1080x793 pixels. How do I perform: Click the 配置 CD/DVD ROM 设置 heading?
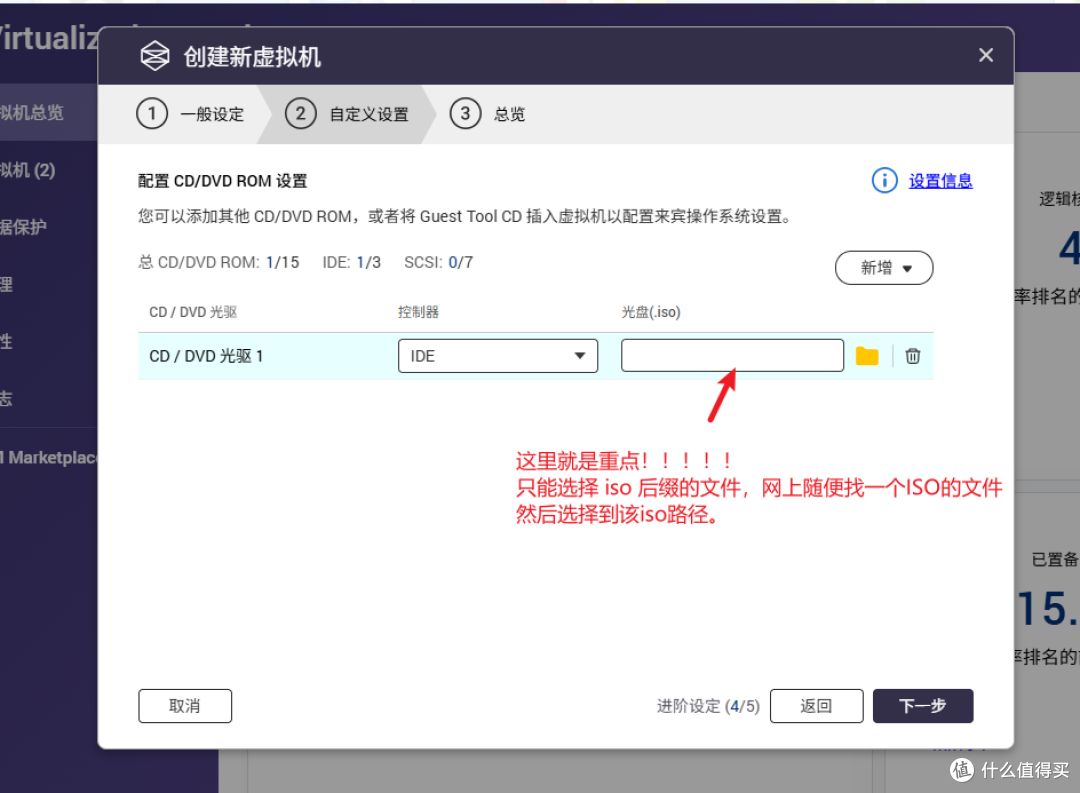(x=222, y=181)
